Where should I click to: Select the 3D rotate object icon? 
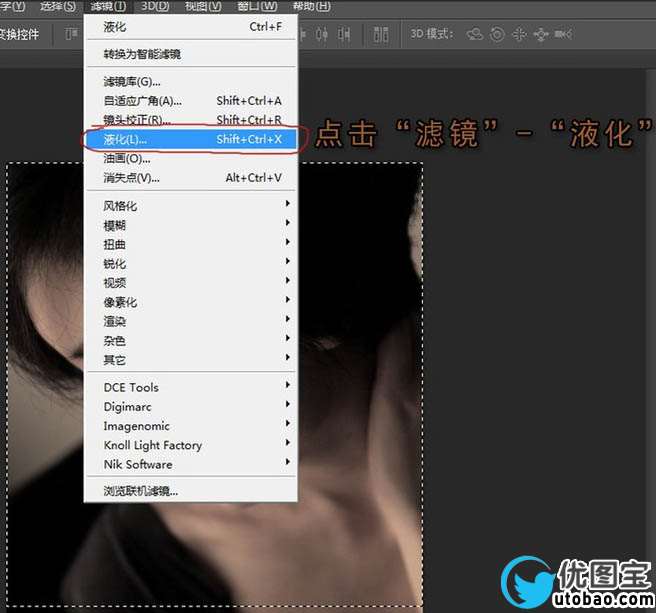475,34
